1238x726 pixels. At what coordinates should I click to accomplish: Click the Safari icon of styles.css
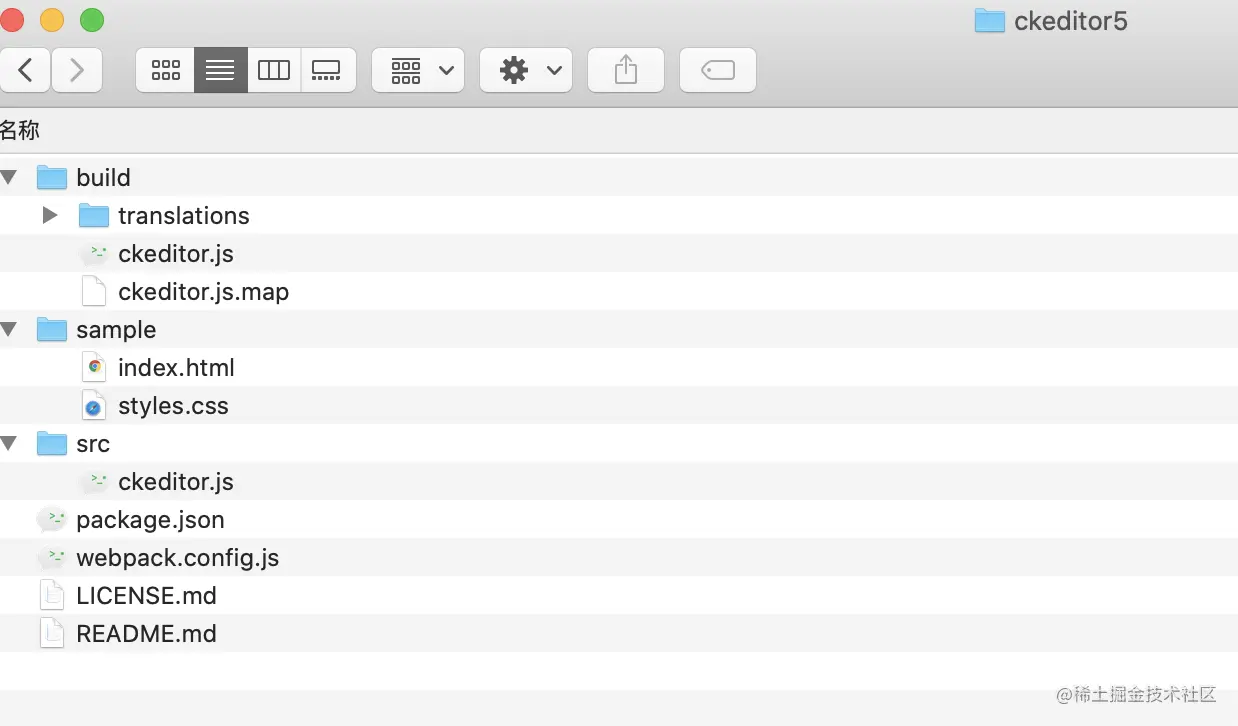click(x=94, y=405)
